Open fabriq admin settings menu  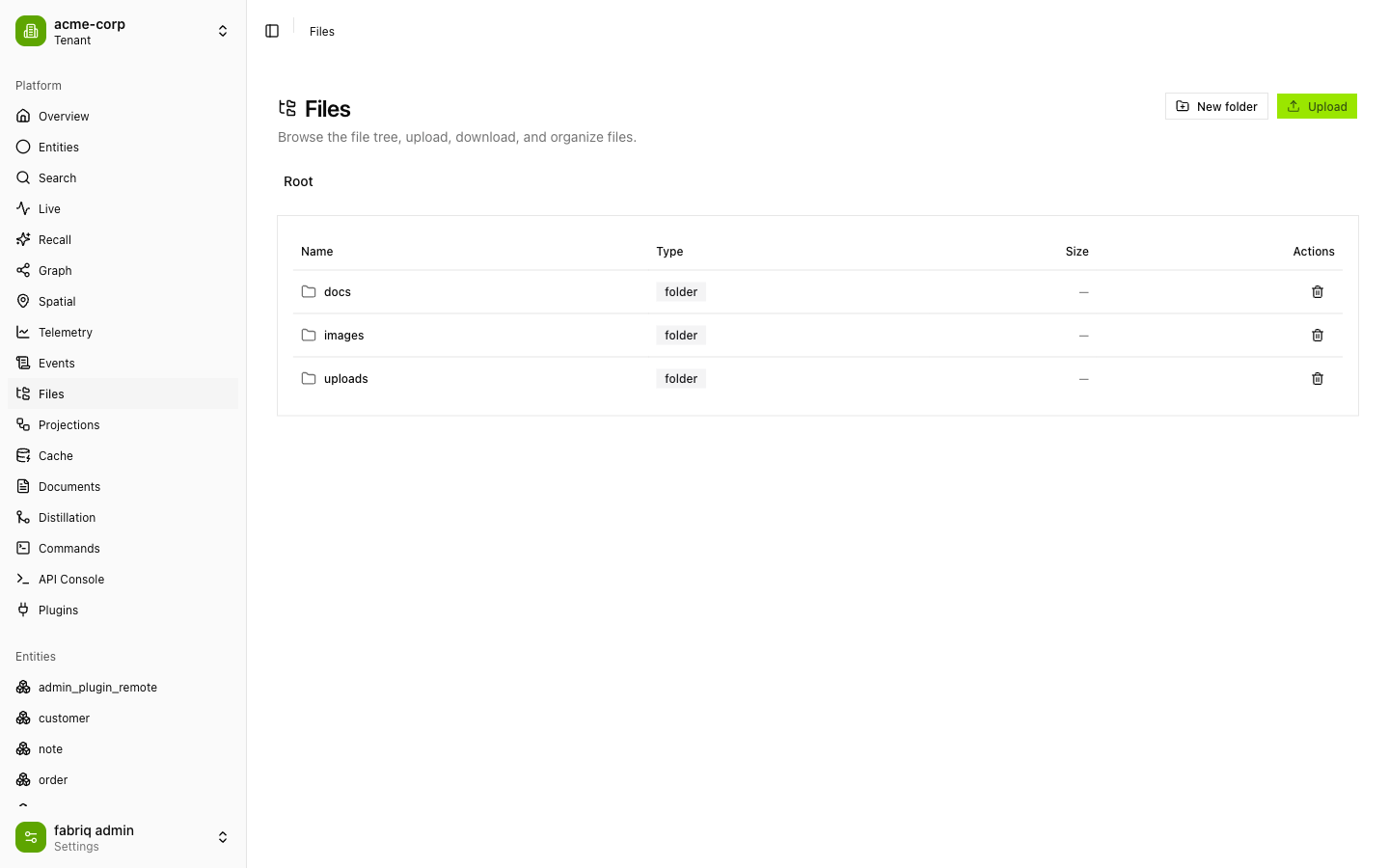(x=123, y=837)
